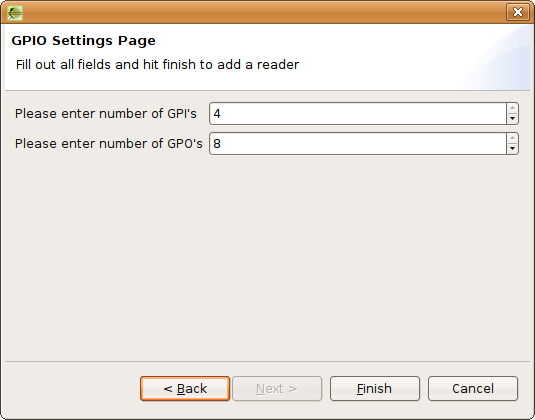535x420 pixels.
Task: Go to previous page with Back button
Action: (x=185, y=389)
